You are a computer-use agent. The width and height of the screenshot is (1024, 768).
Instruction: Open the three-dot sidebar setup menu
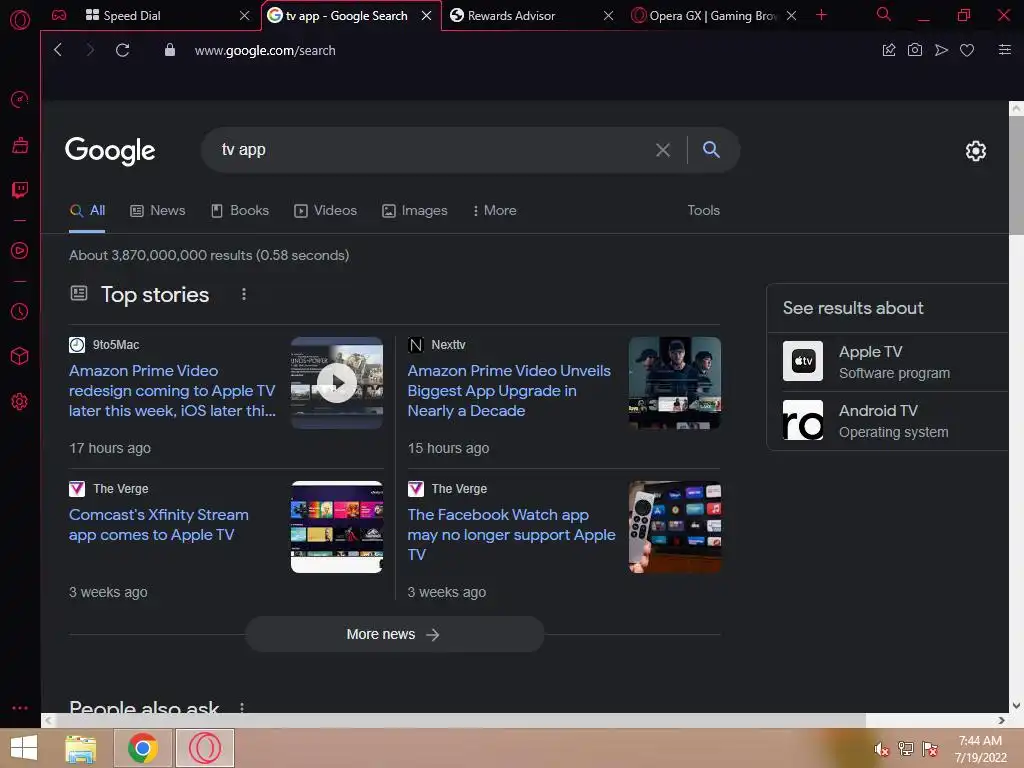[20, 708]
